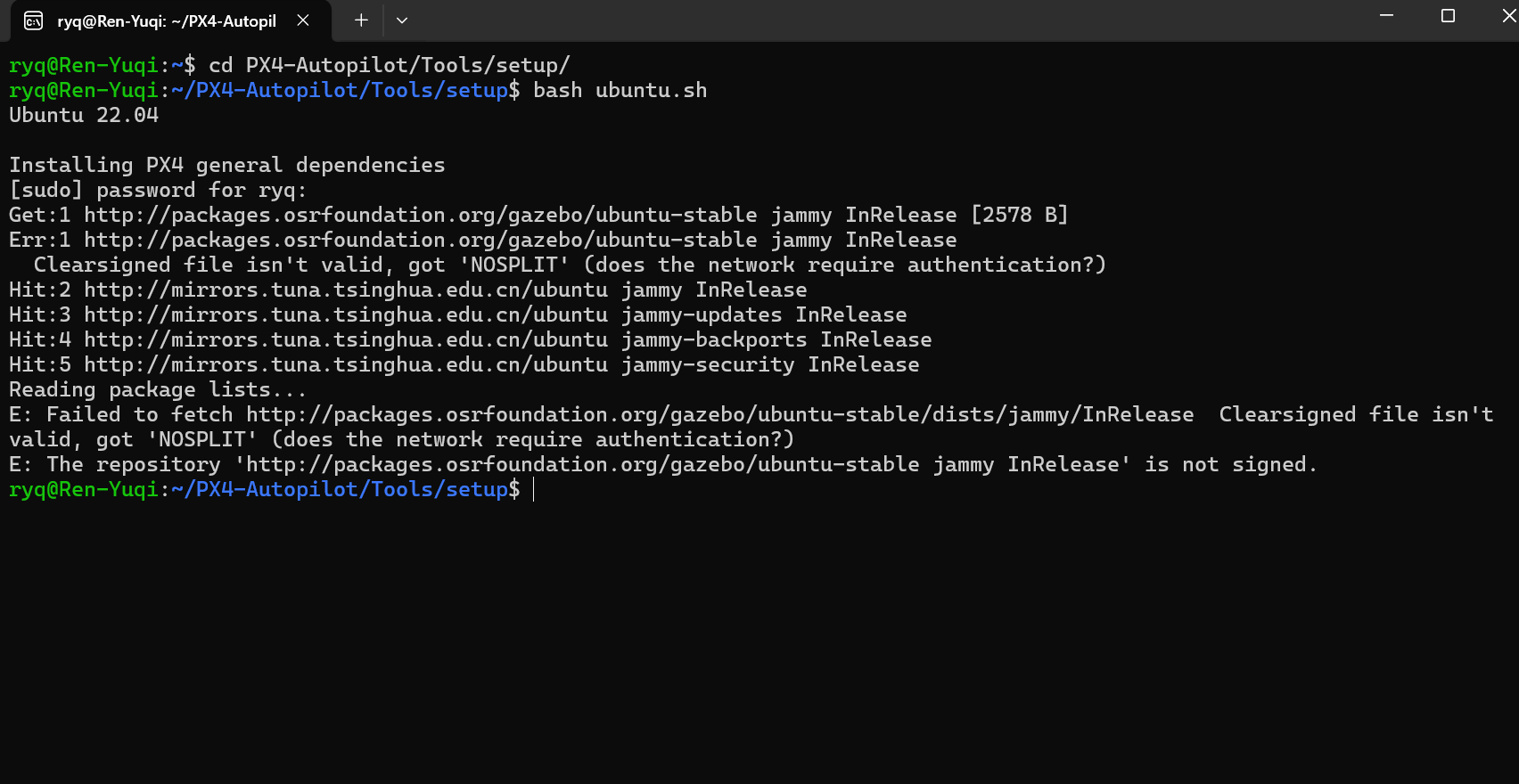Screen dimensions: 1519x784
Task: Click the '[sudo] password for ryq:' line
Action: [x=158, y=190]
